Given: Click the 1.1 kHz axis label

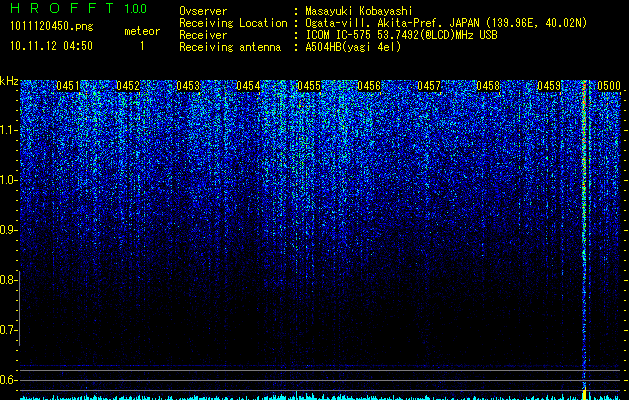Looking at the screenshot, I should [9, 130].
